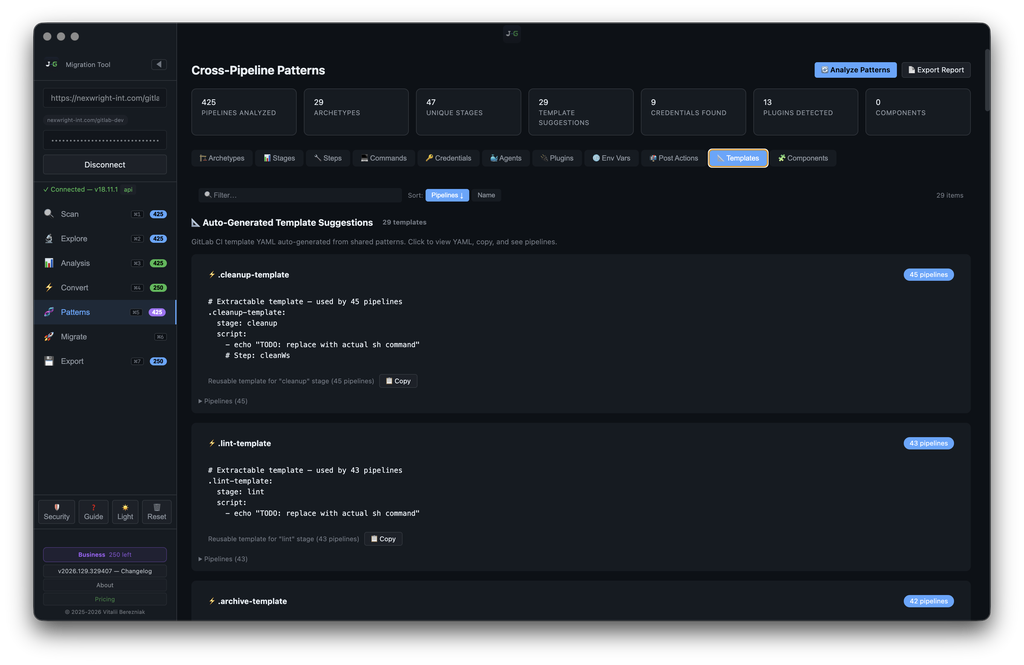Switch to the Env Vars tab
Screen dimensions: 1024x665
612,158
